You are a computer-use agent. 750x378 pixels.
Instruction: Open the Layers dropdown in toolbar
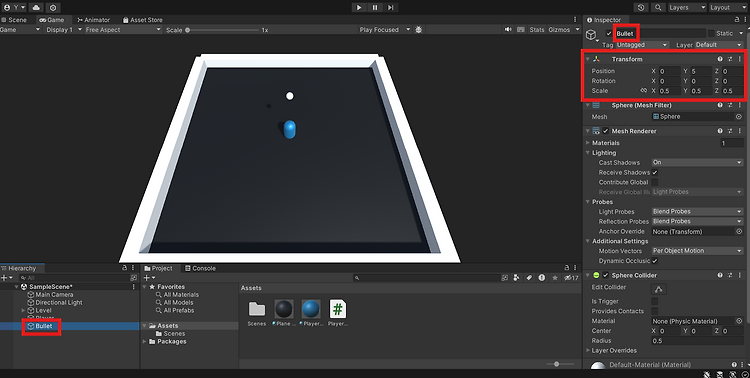coord(686,8)
